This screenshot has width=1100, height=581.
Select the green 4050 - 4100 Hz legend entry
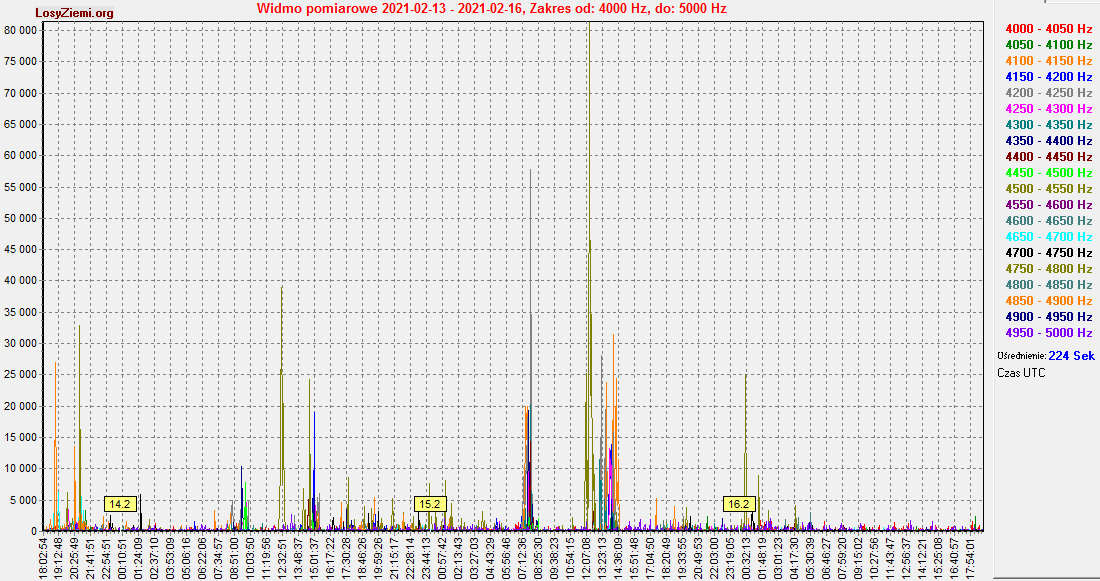pyautogui.click(x=1048, y=45)
